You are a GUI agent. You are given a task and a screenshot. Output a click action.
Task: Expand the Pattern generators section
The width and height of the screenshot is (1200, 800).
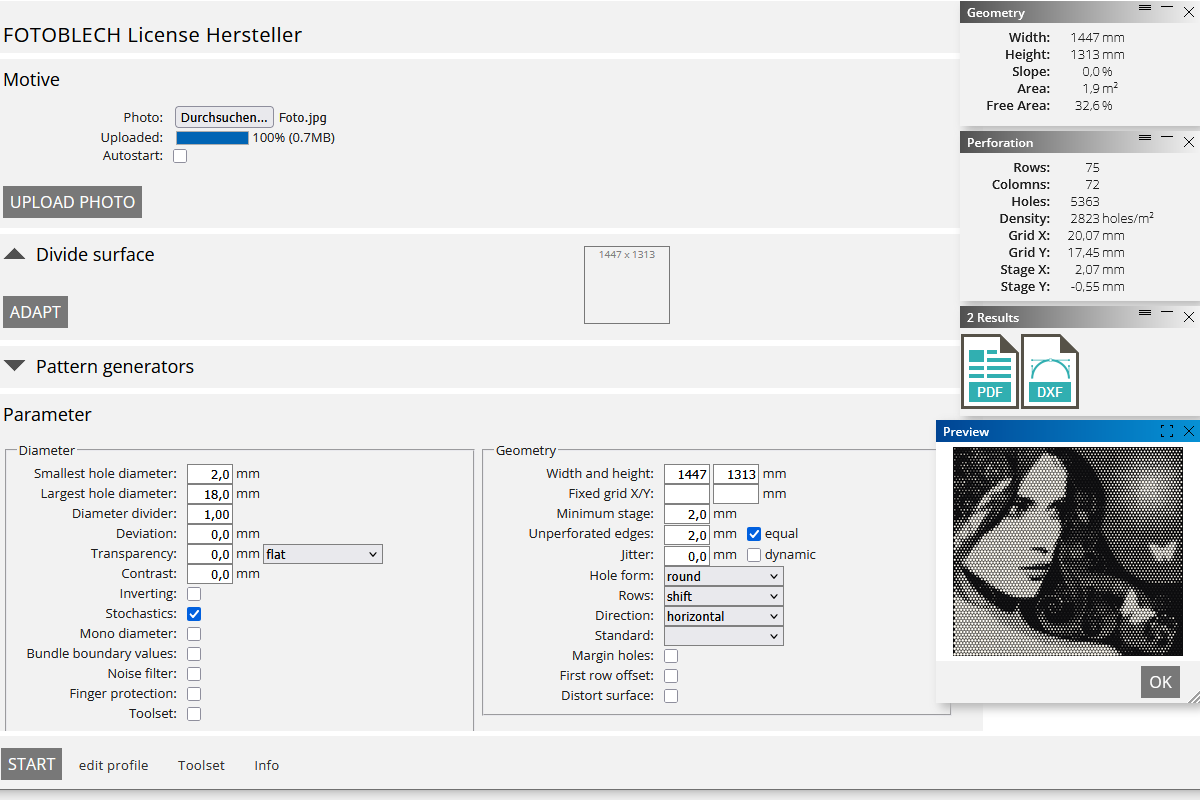coord(14,366)
